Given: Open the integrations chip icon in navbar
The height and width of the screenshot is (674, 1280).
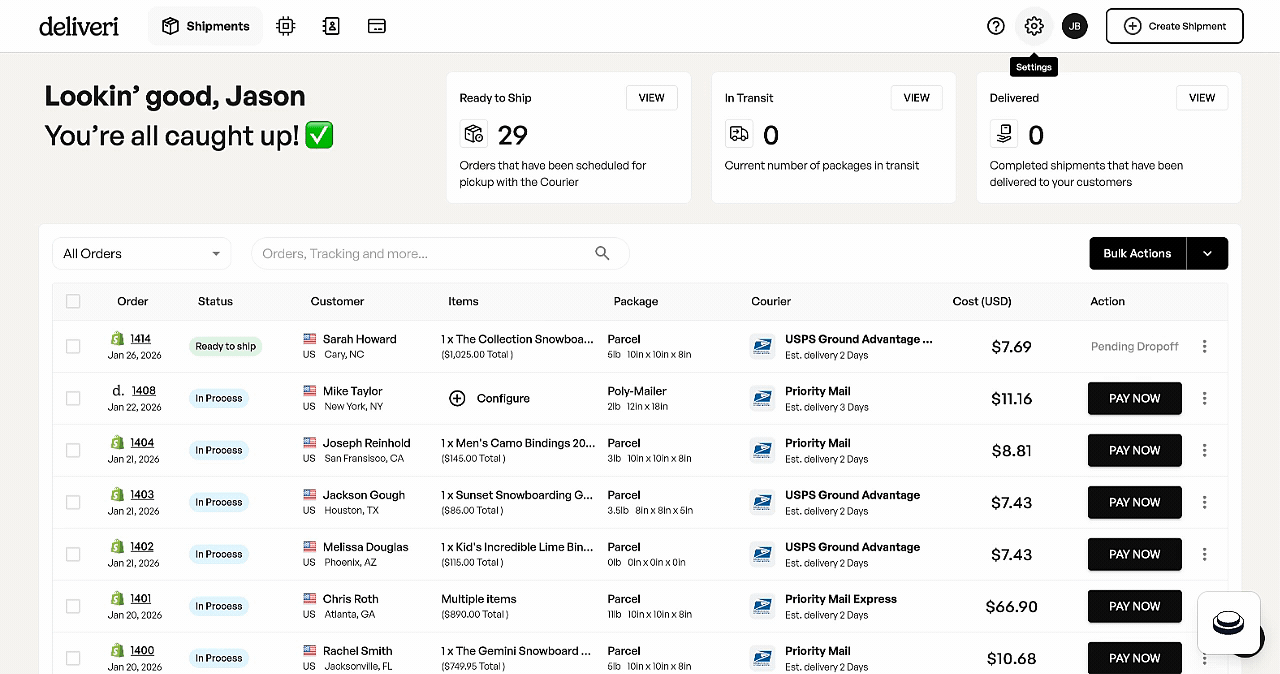Looking at the screenshot, I should click(x=286, y=26).
